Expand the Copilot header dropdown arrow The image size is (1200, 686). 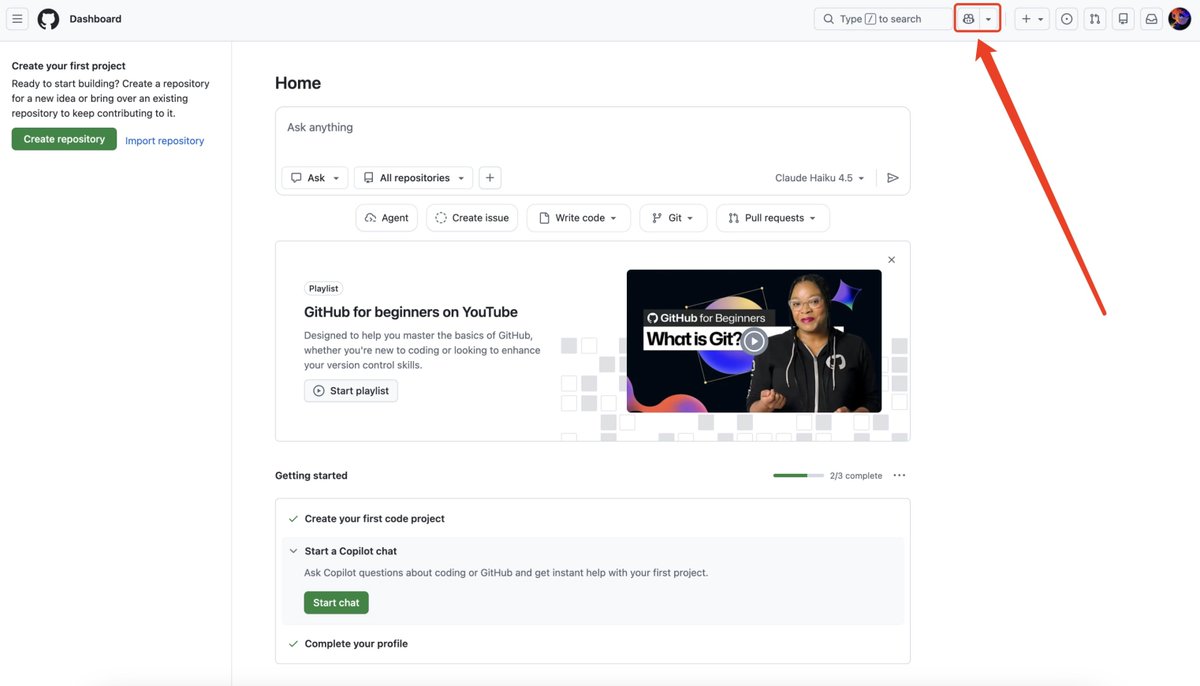point(988,19)
